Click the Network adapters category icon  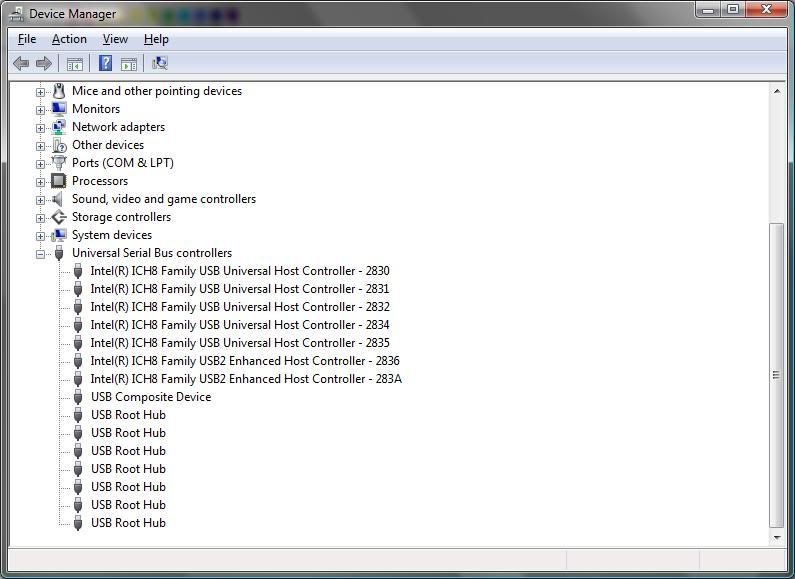click(x=59, y=127)
